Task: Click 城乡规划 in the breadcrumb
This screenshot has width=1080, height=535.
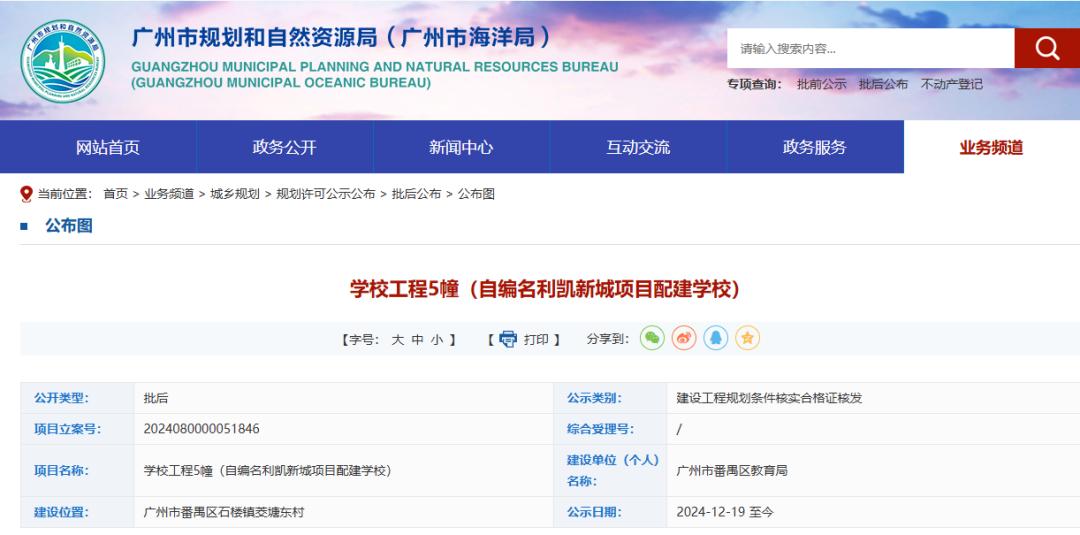Action: [233, 194]
